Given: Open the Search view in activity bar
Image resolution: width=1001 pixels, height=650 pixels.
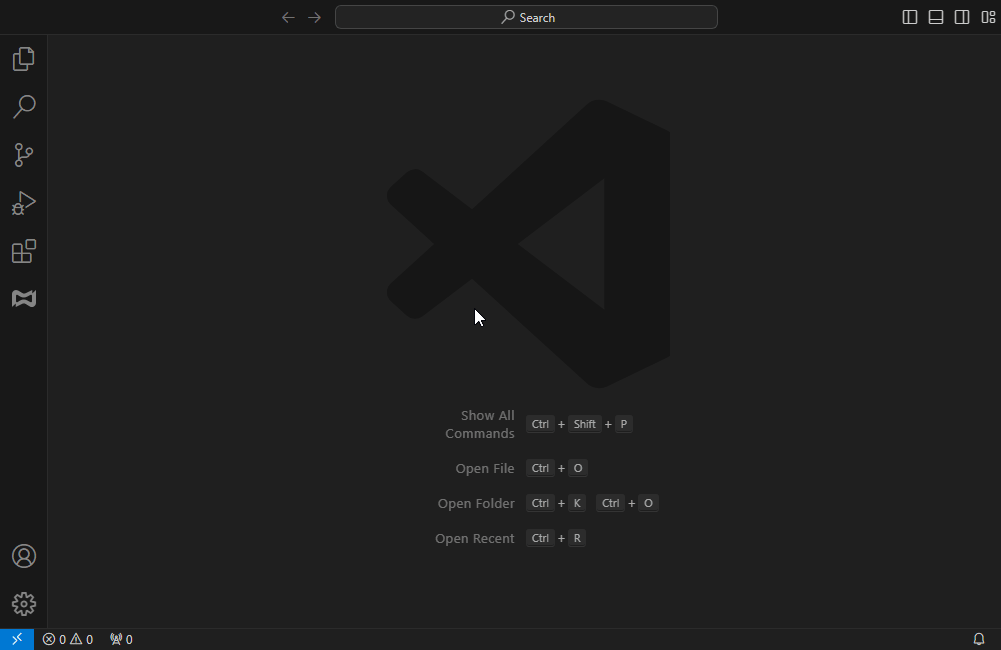Looking at the screenshot, I should (24, 107).
